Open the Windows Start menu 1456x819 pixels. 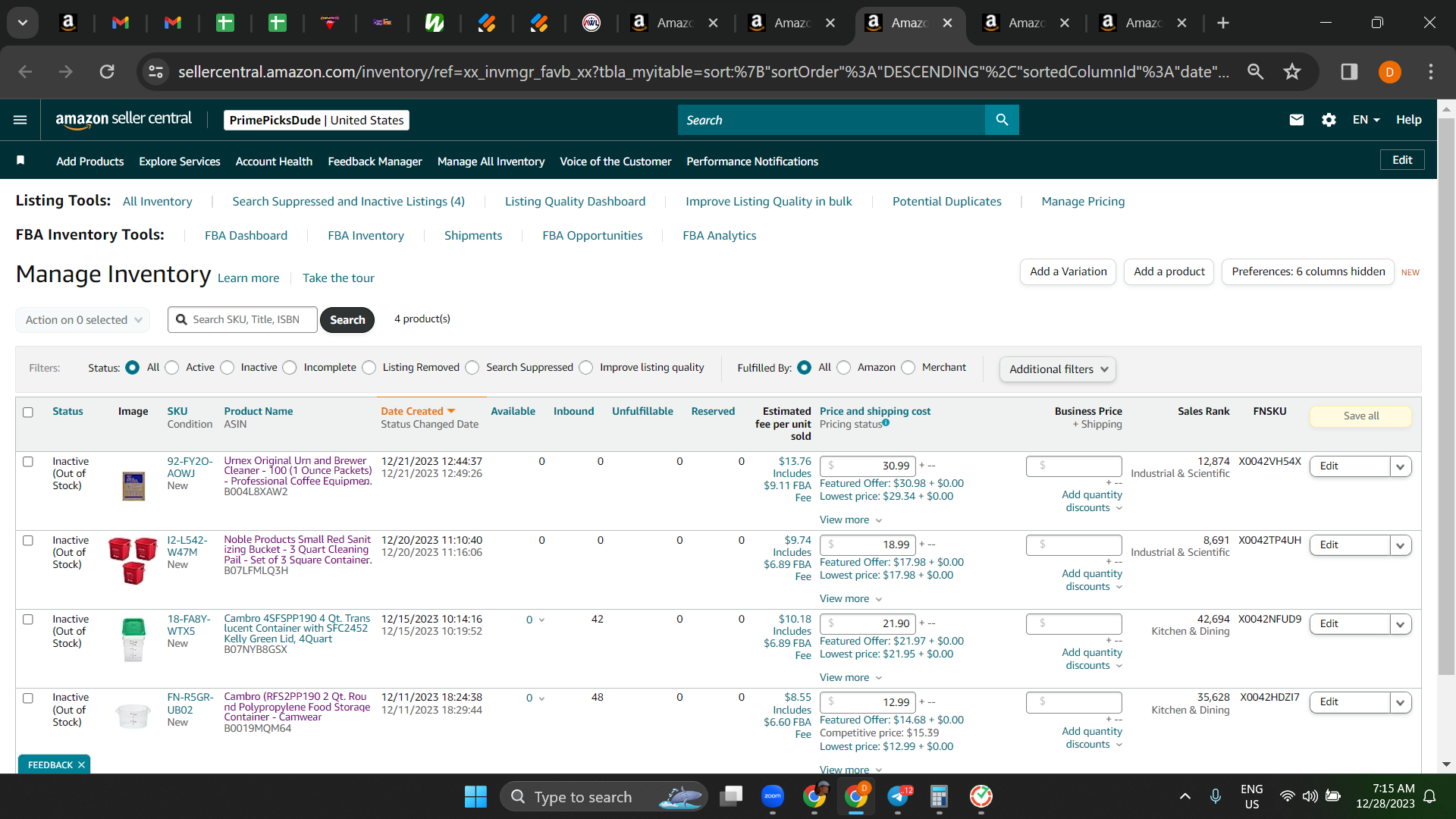[x=475, y=796]
